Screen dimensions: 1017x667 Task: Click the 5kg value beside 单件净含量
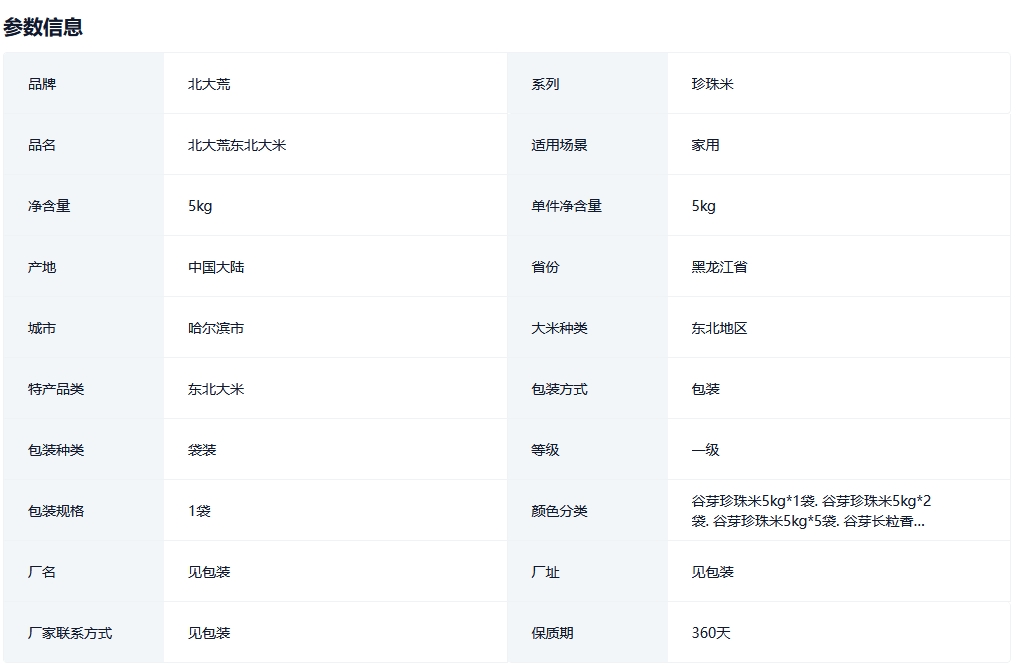(x=703, y=206)
